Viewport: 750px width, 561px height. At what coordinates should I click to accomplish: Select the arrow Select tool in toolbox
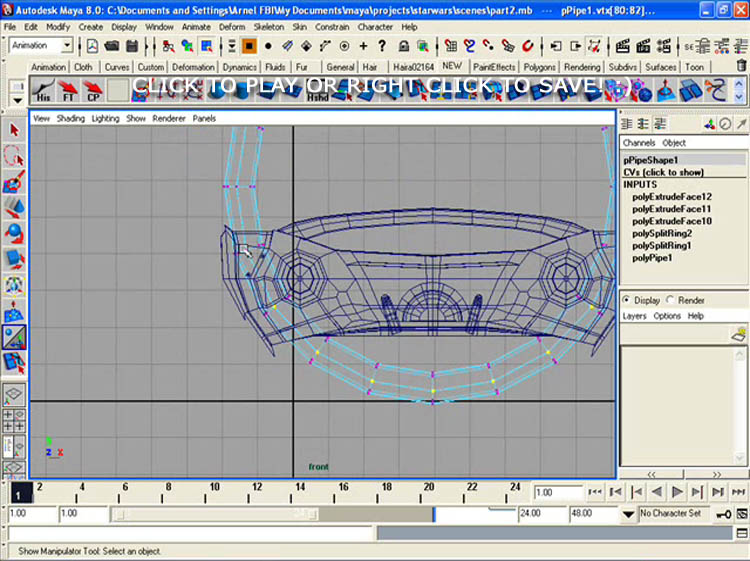point(14,130)
